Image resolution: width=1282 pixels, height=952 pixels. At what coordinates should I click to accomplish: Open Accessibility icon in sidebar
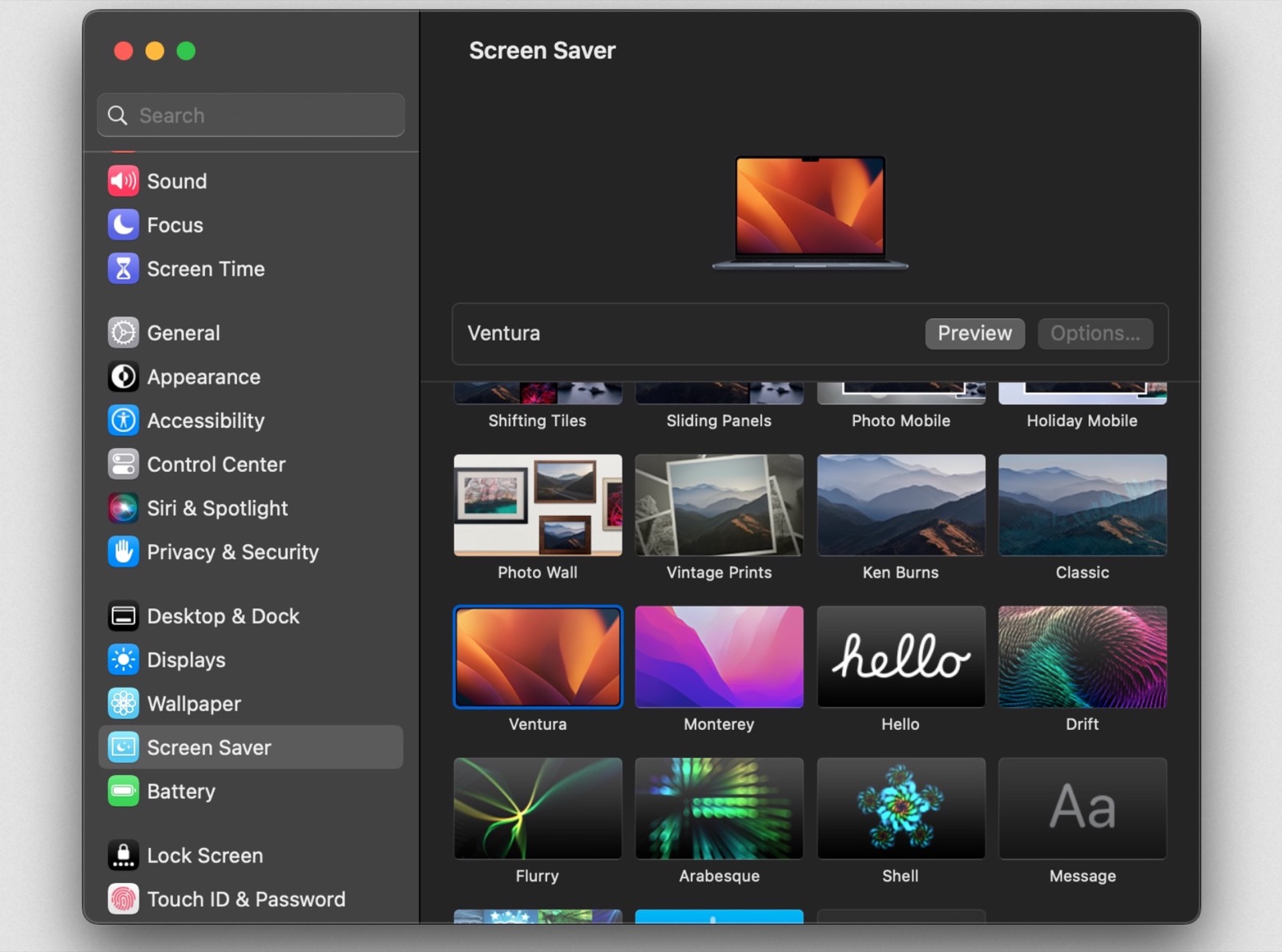pos(123,421)
